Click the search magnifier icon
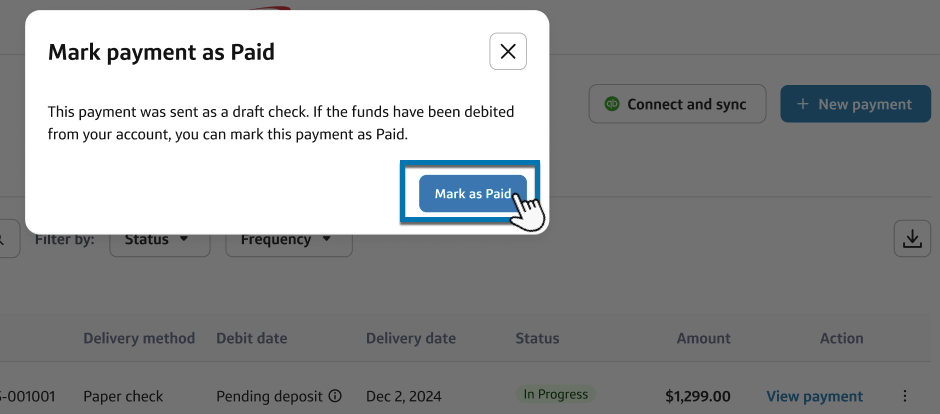This screenshot has width=940, height=414. pyautogui.click(x=3, y=240)
